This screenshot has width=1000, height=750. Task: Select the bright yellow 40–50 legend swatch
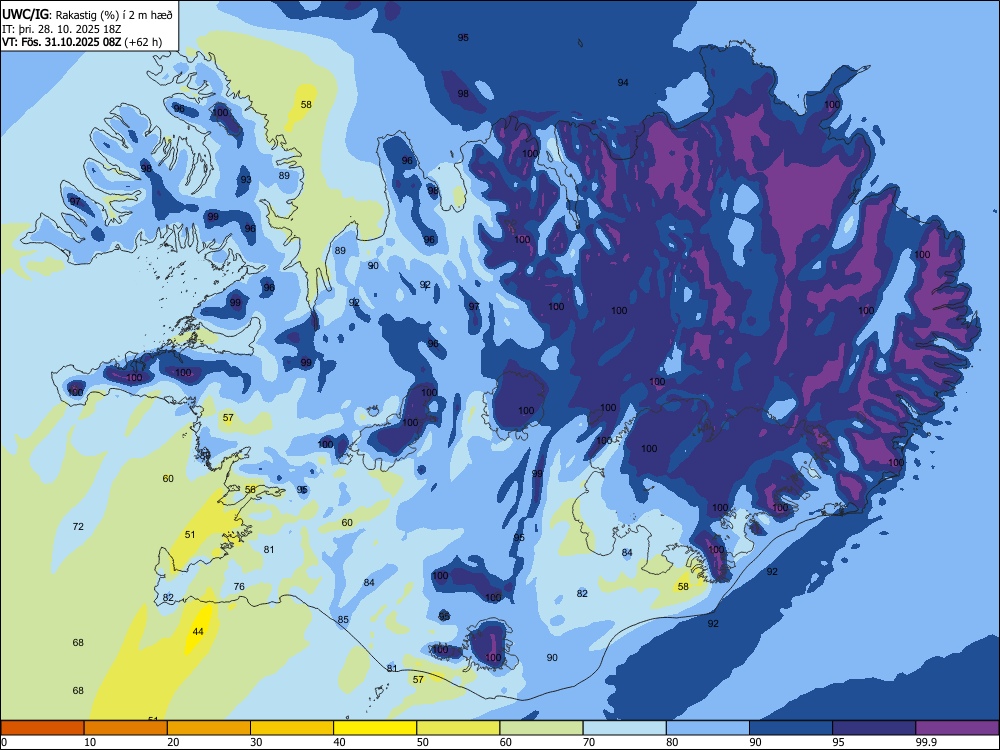pyautogui.click(x=375, y=728)
